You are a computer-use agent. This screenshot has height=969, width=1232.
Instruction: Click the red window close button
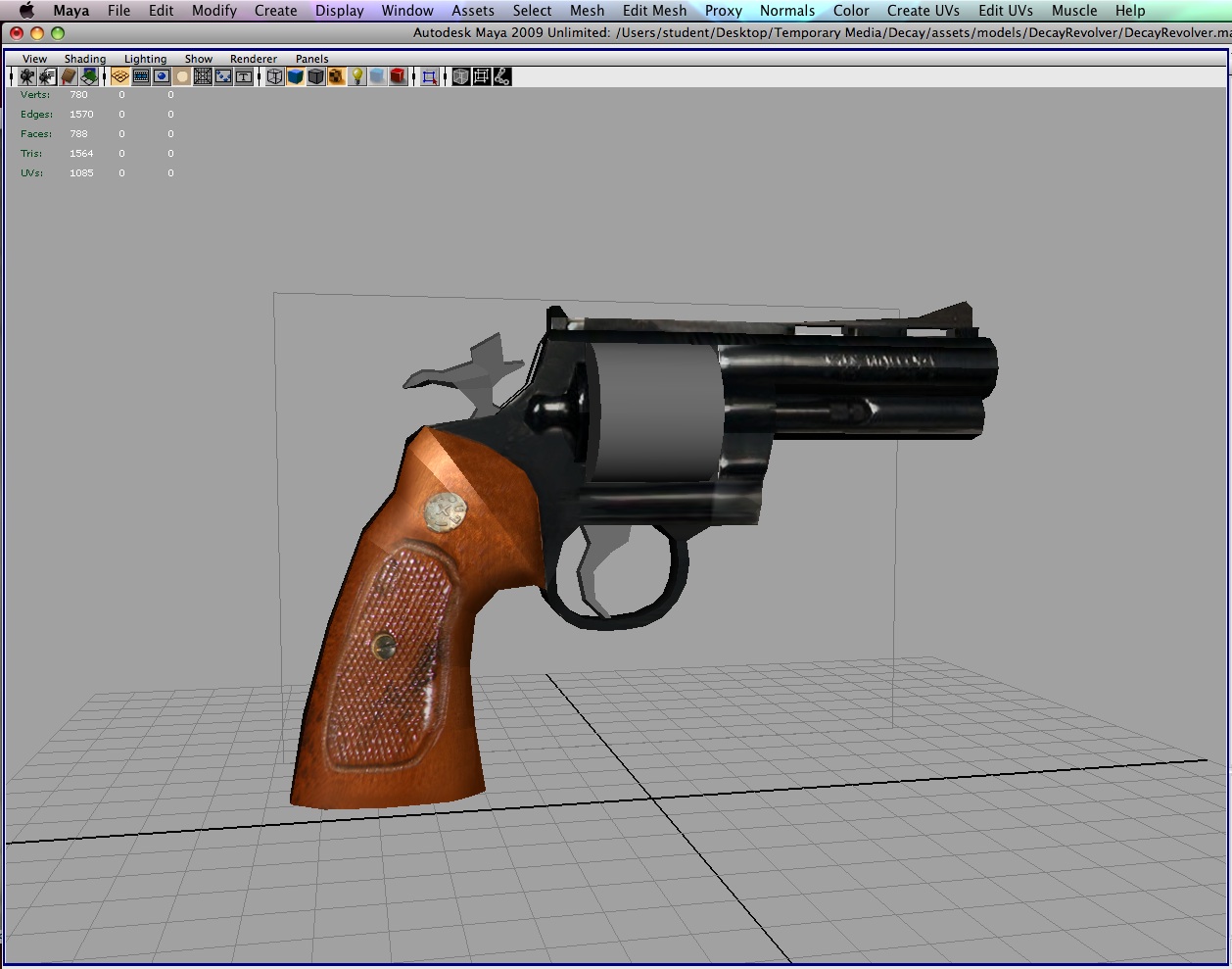point(17,33)
